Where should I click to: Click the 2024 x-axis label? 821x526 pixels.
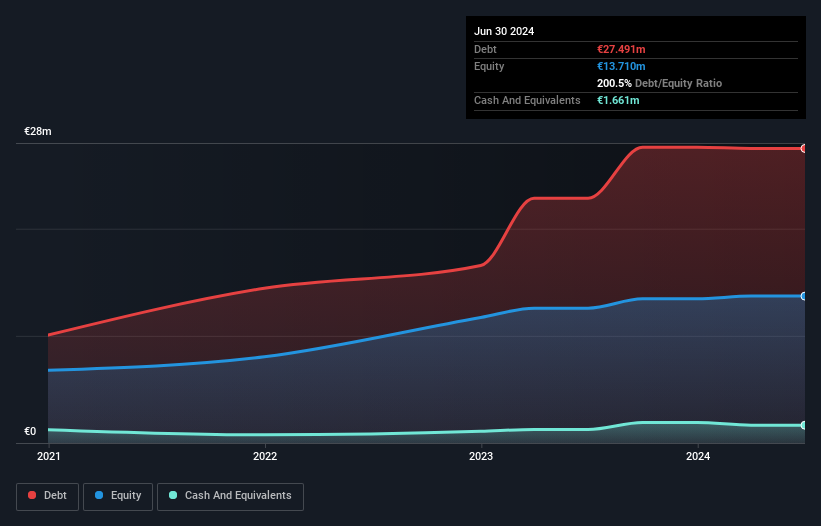[x=698, y=456]
